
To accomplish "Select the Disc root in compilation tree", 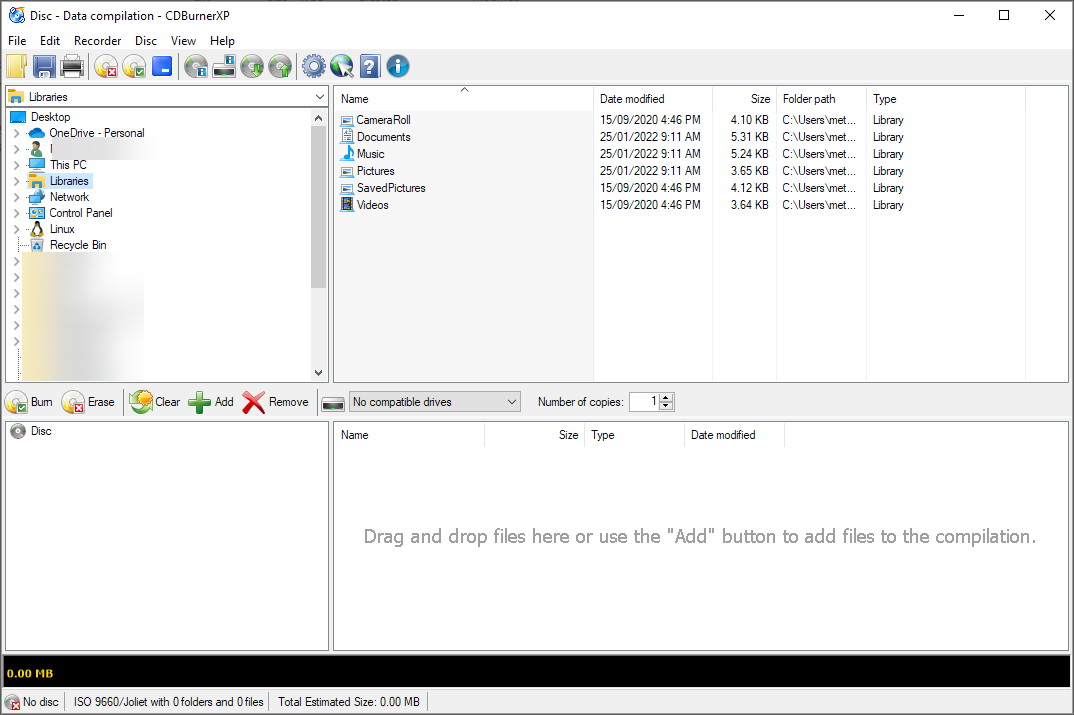I will click(41, 431).
